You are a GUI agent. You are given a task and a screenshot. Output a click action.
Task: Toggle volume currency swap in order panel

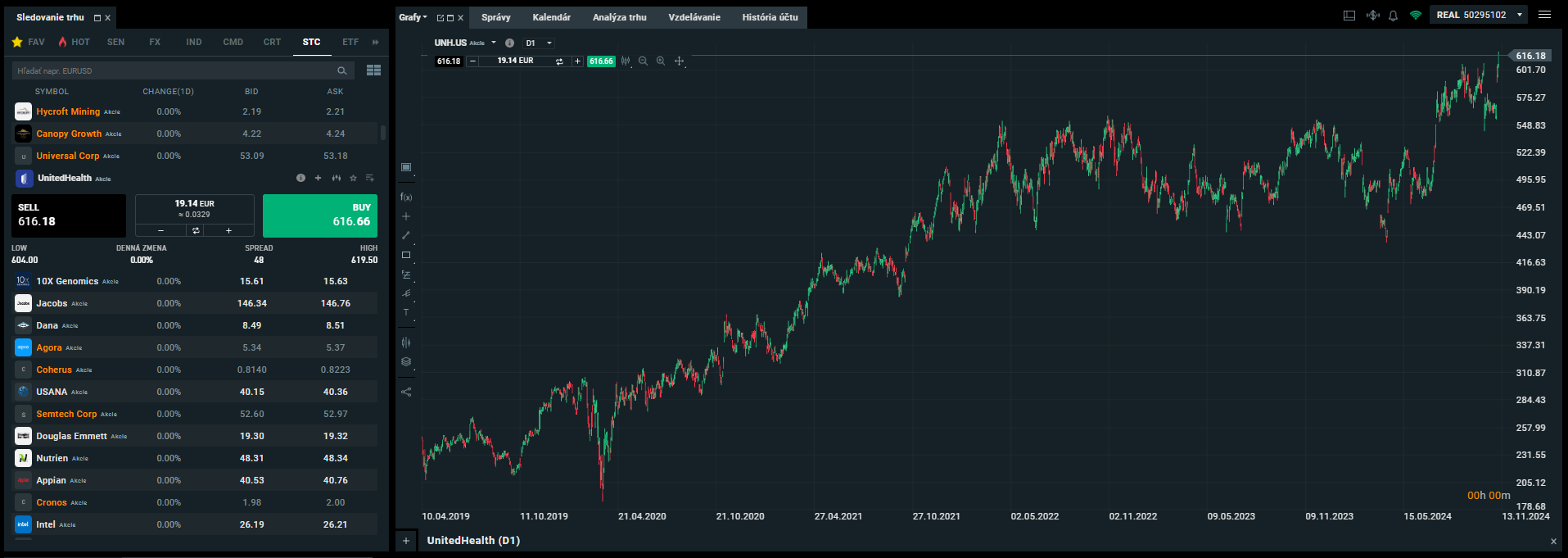[x=196, y=231]
